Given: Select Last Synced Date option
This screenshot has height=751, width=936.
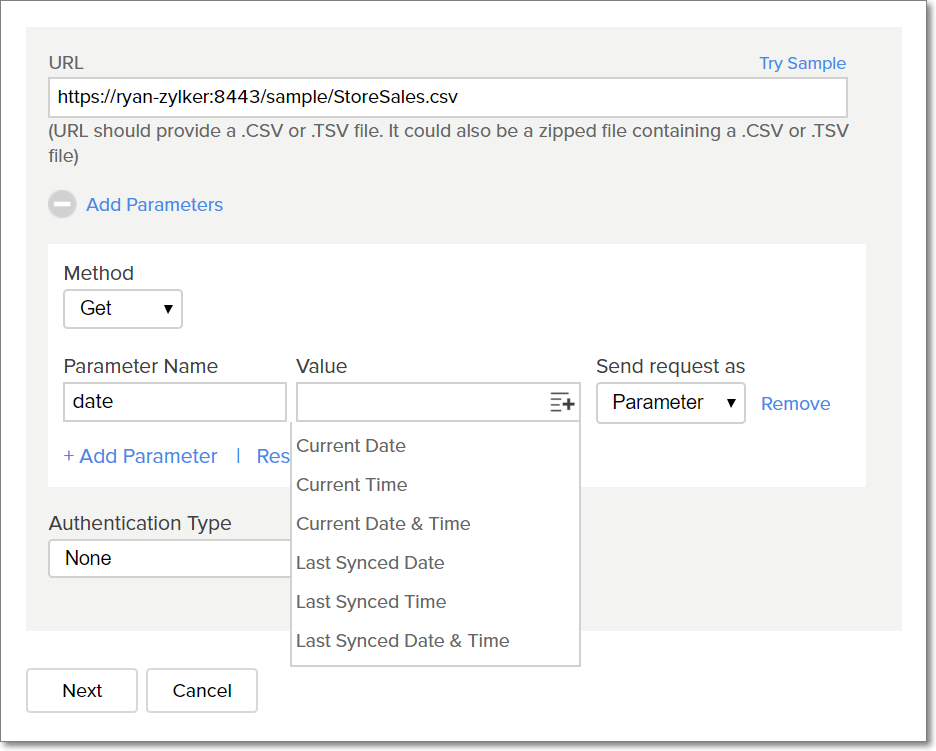Looking at the screenshot, I should (370, 563).
